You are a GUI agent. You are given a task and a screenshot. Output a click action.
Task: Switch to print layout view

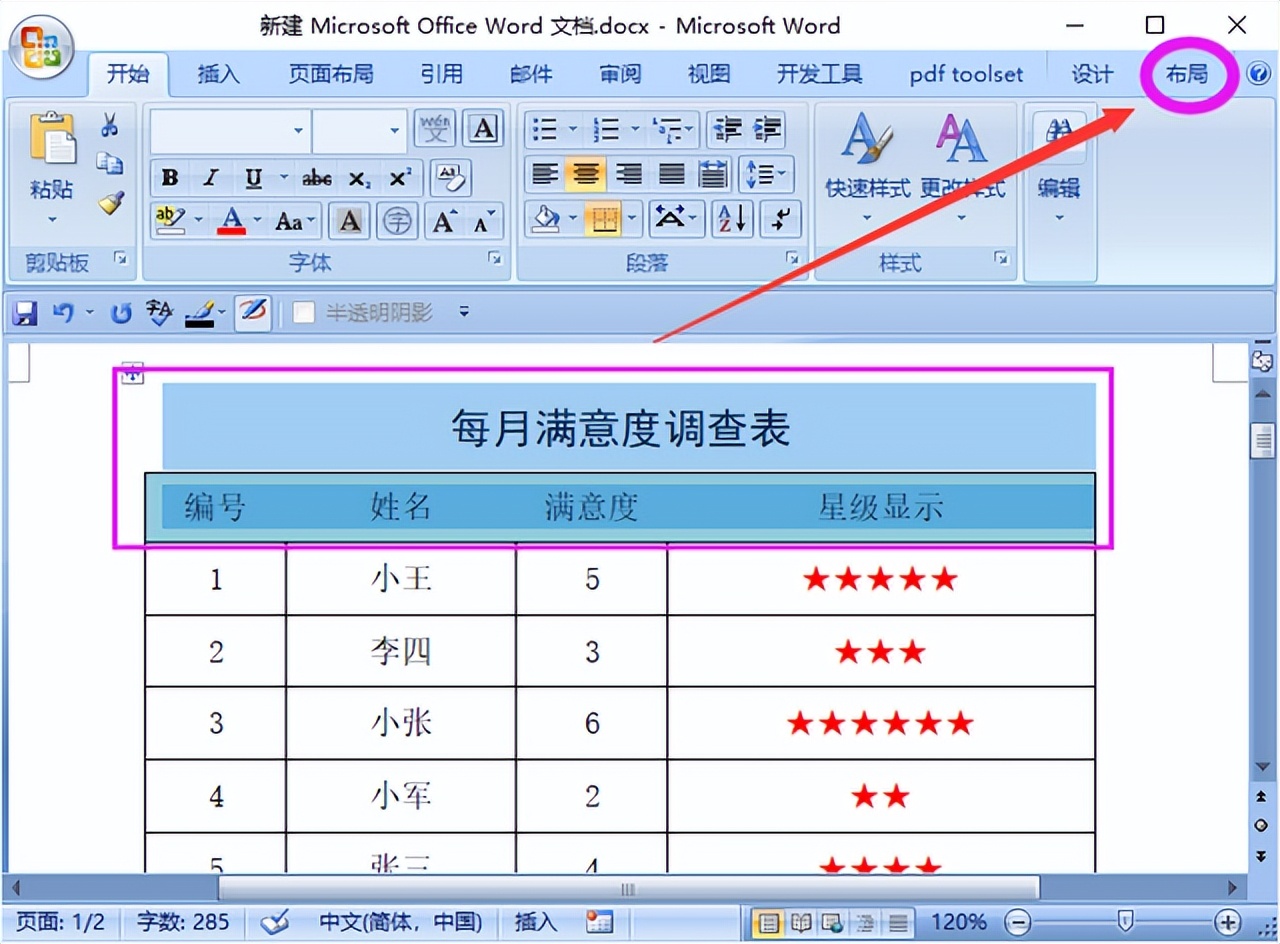[x=768, y=921]
